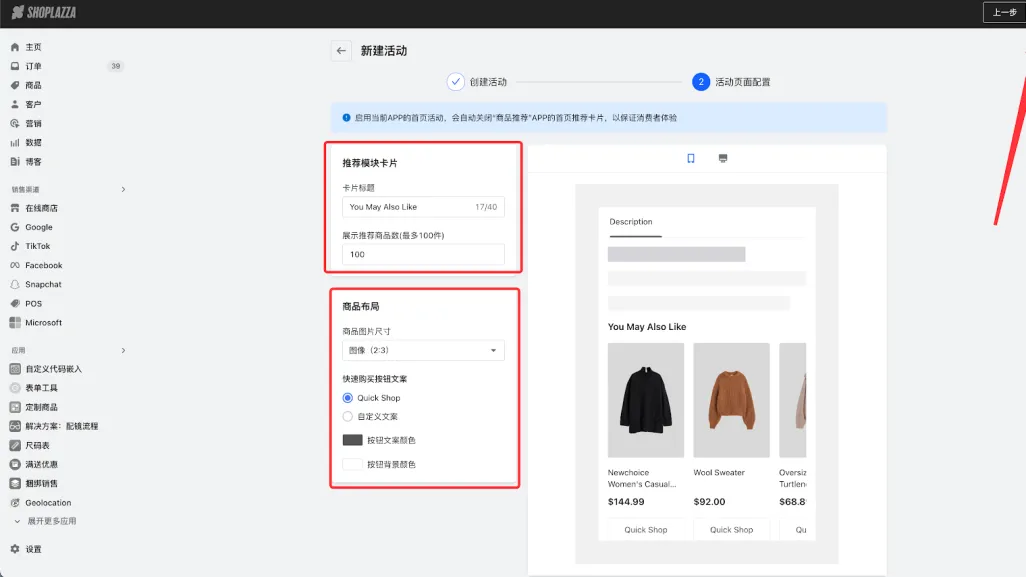Screen dimensions: 1026x577
Task: Click the 上一步 button
Action: pos(1004,12)
